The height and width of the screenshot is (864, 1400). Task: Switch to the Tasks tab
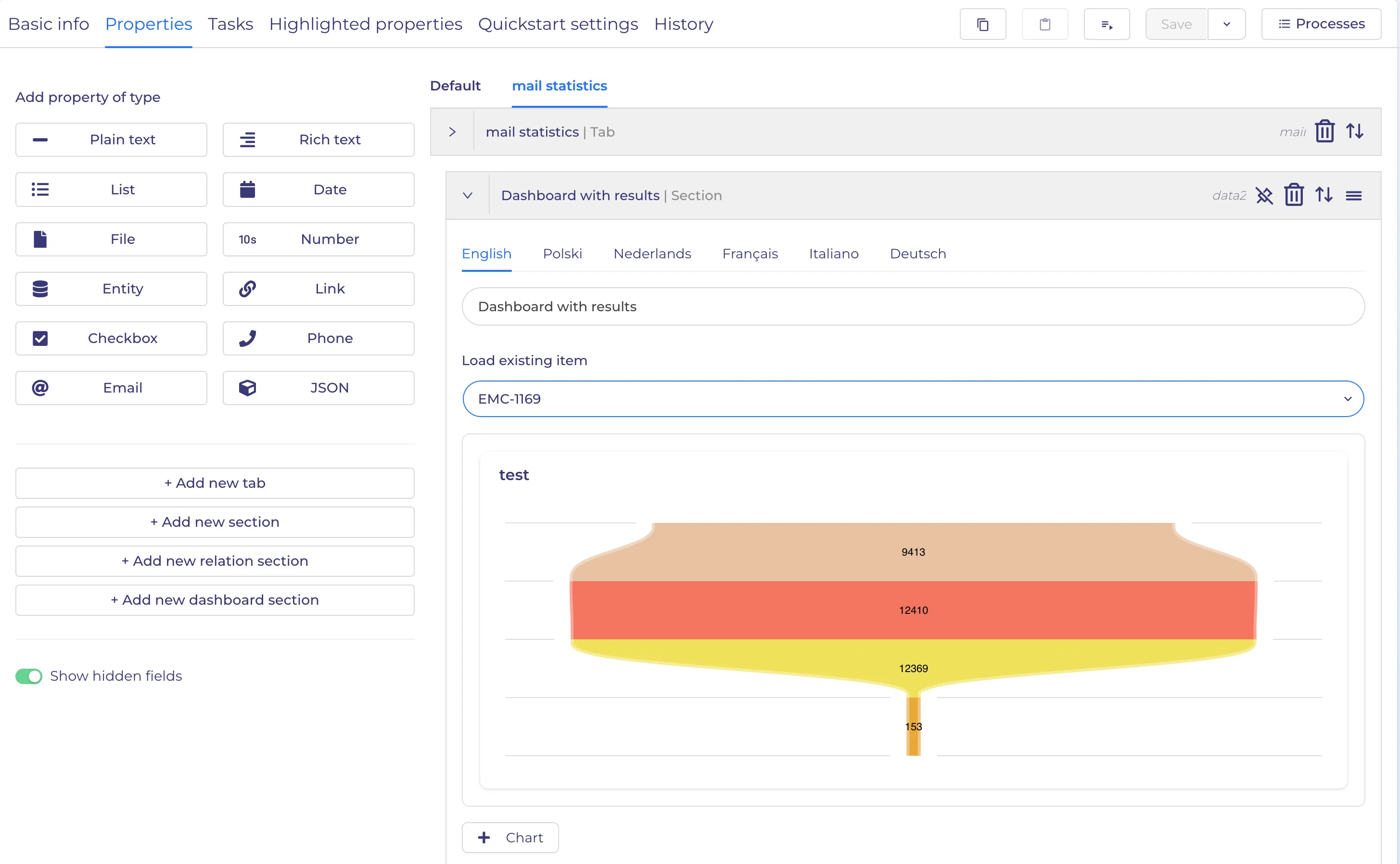[230, 24]
